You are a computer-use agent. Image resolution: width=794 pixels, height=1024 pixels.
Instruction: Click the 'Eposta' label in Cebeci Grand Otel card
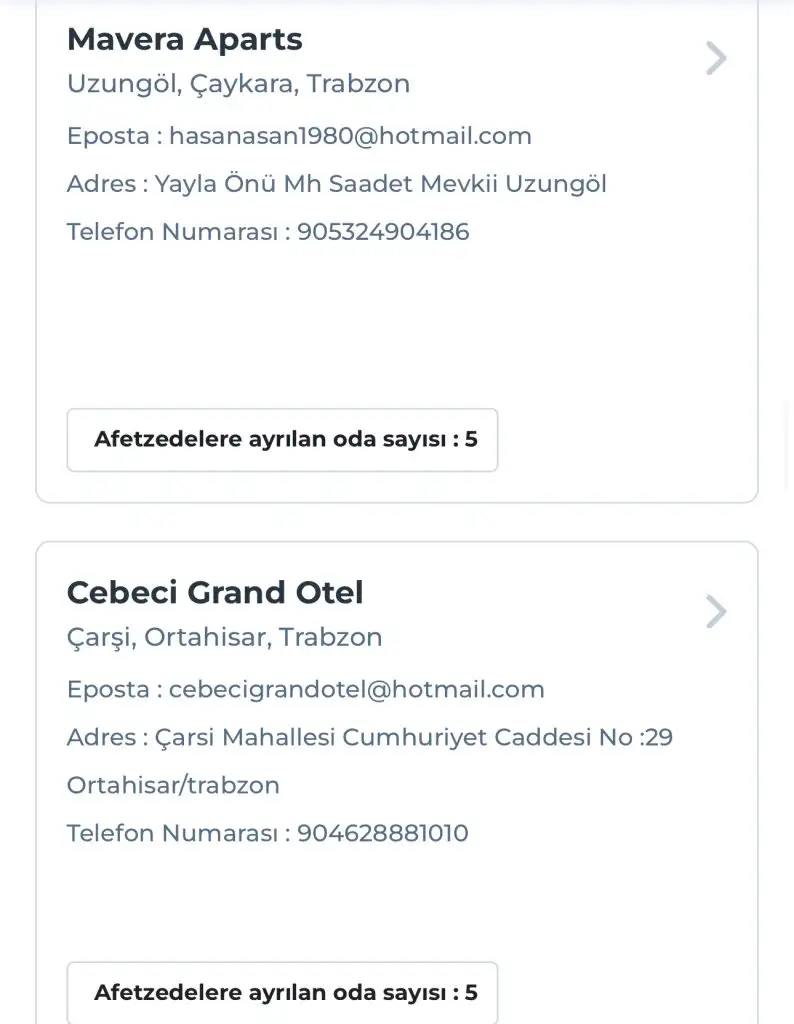pyautogui.click(x=108, y=689)
